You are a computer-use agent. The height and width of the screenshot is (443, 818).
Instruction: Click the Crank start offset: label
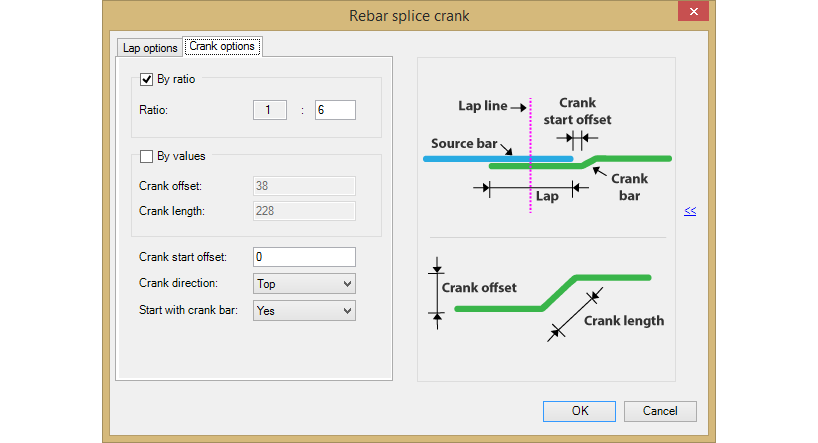coord(183,257)
